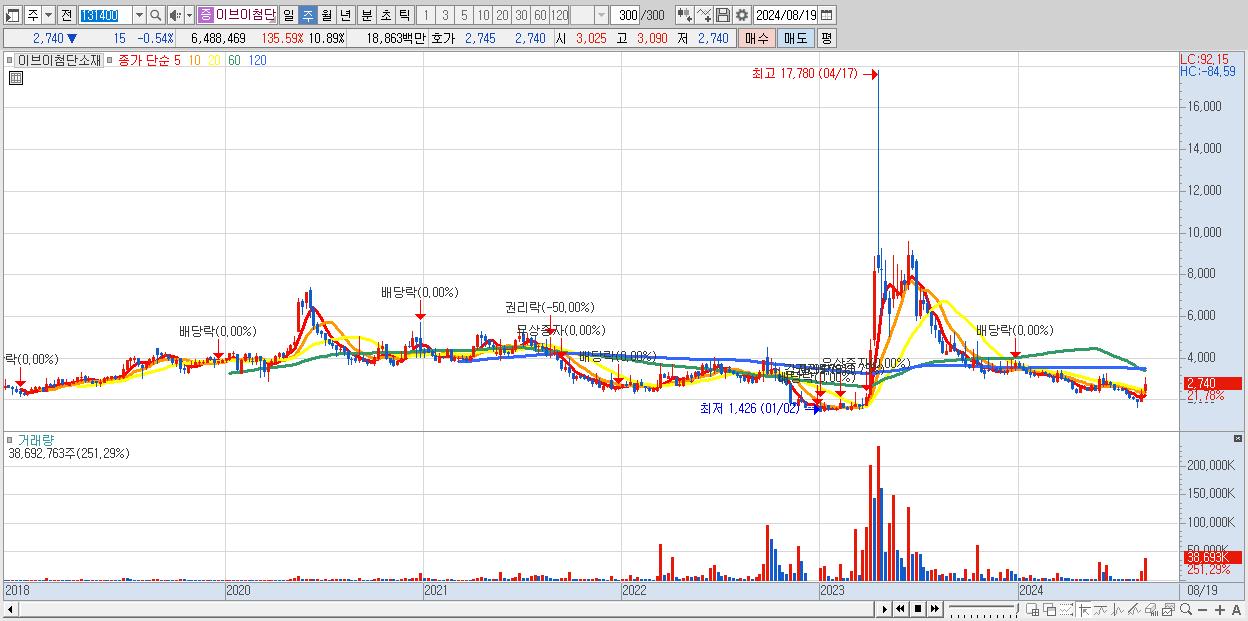Click the 전 button

pos(66,15)
